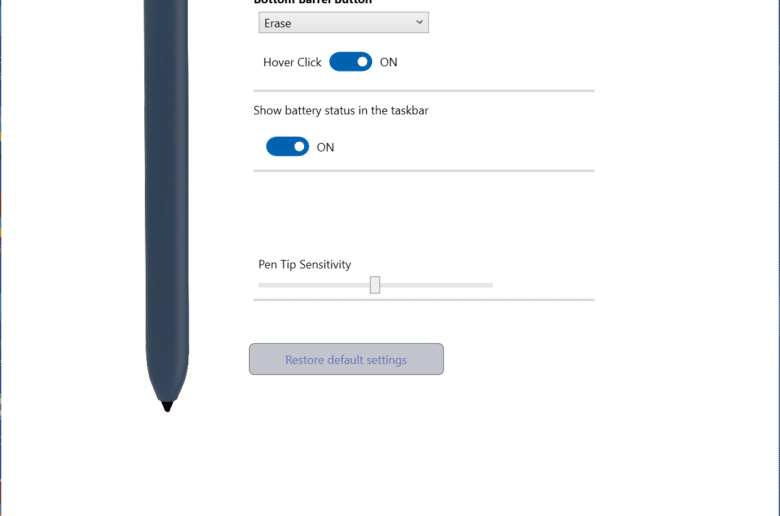The height and width of the screenshot is (516, 780).
Task: Click the Show battery status in the taskbar text
Action: 341,110
